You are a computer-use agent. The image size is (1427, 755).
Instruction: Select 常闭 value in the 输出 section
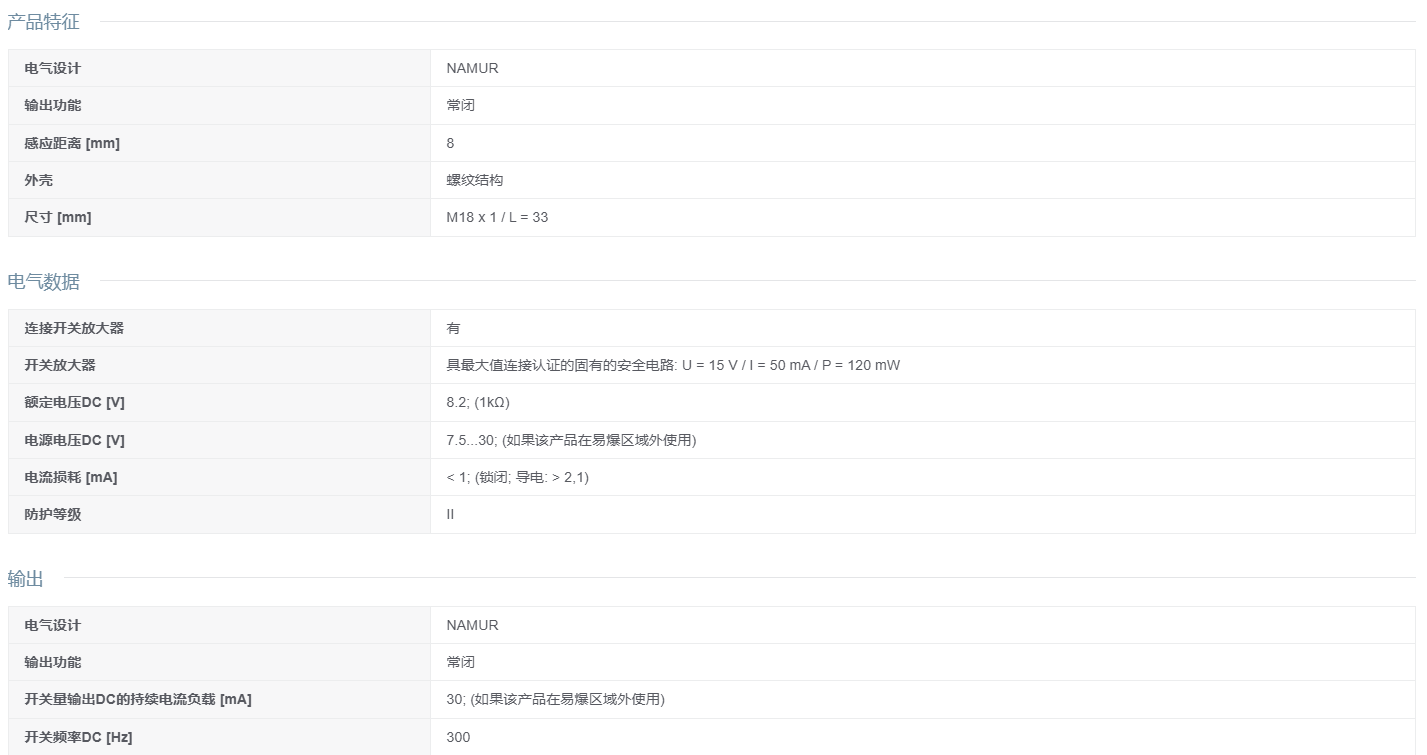pyautogui.click(x=461, y=662)
